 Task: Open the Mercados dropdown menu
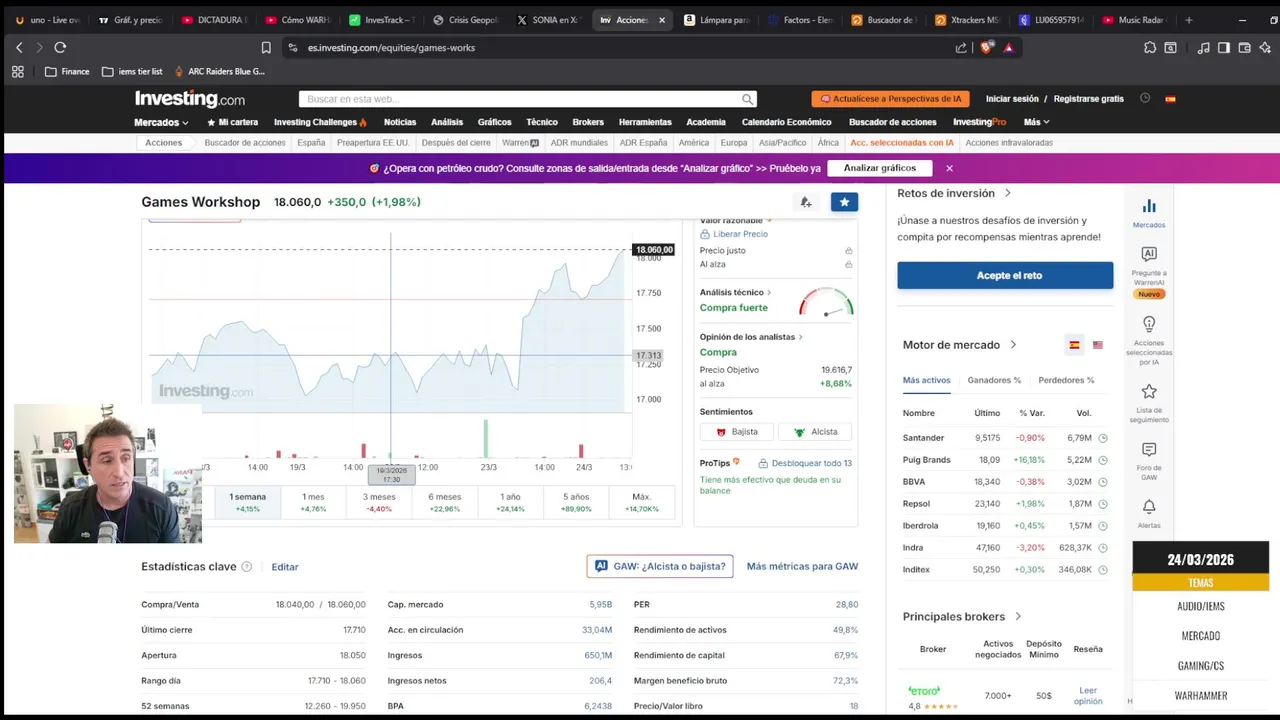click(x=161, y=122)
